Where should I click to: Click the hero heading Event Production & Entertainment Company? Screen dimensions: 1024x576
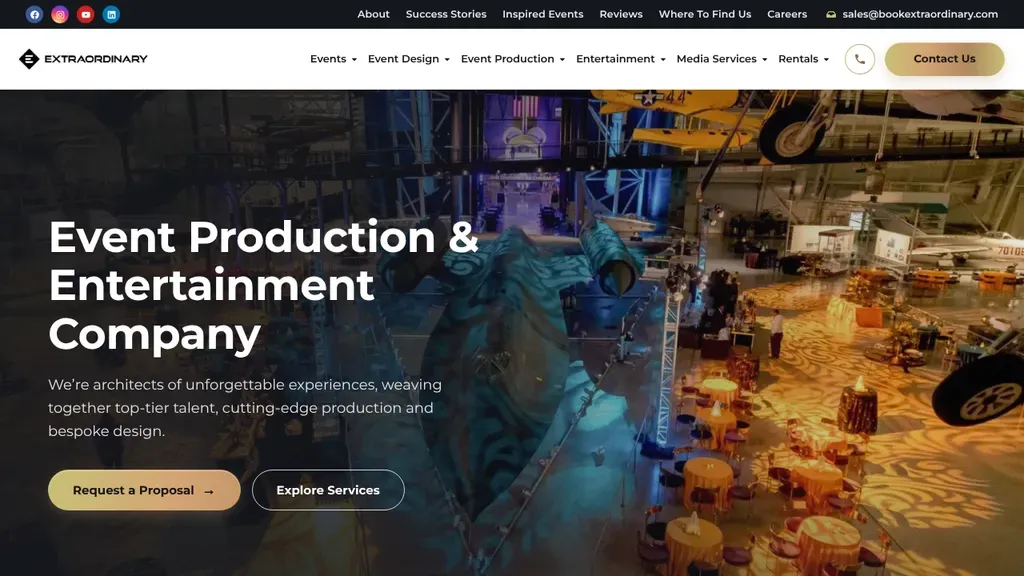[x=263, y=285]
